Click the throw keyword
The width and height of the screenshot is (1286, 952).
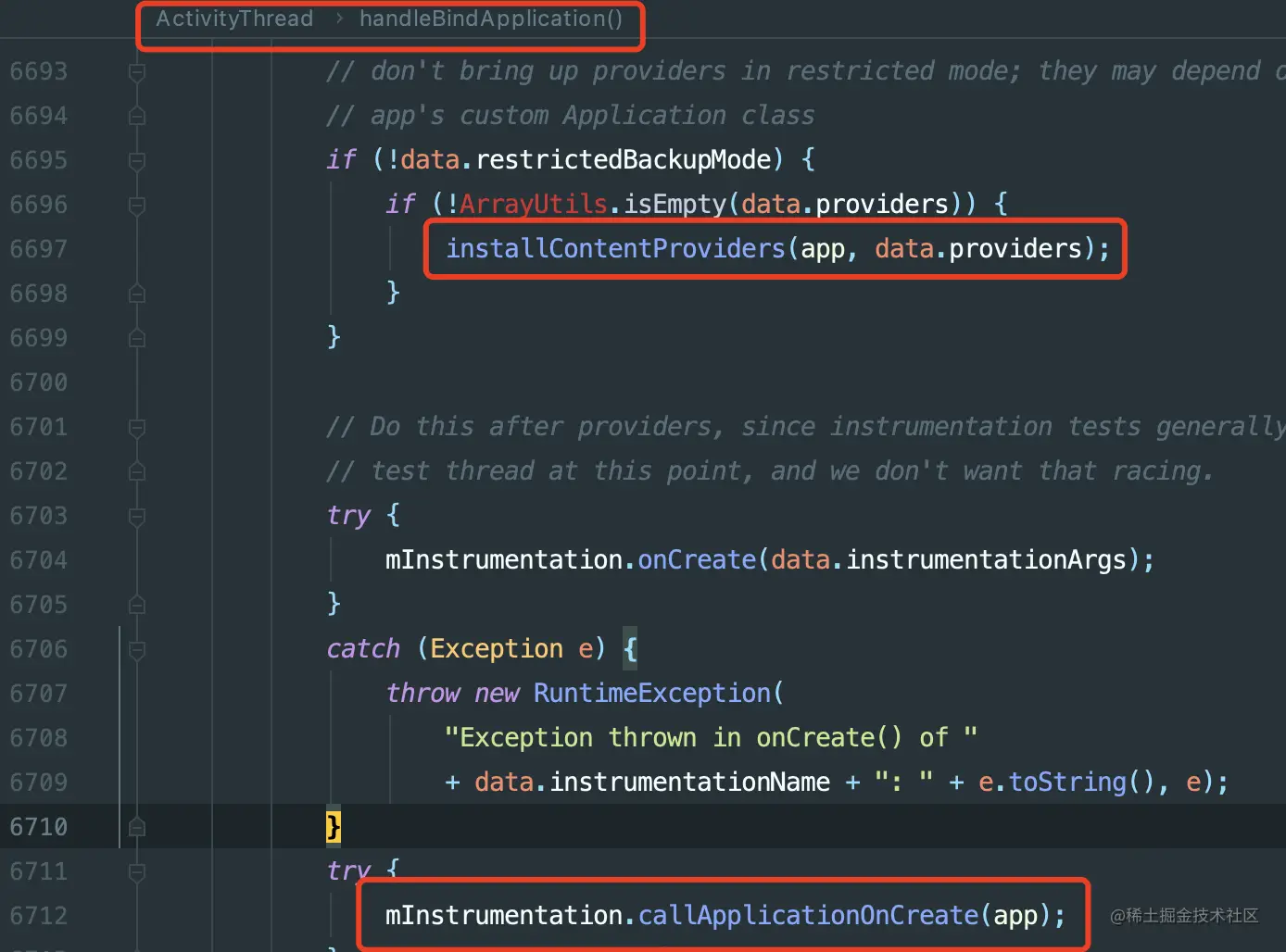click(422, 693)
